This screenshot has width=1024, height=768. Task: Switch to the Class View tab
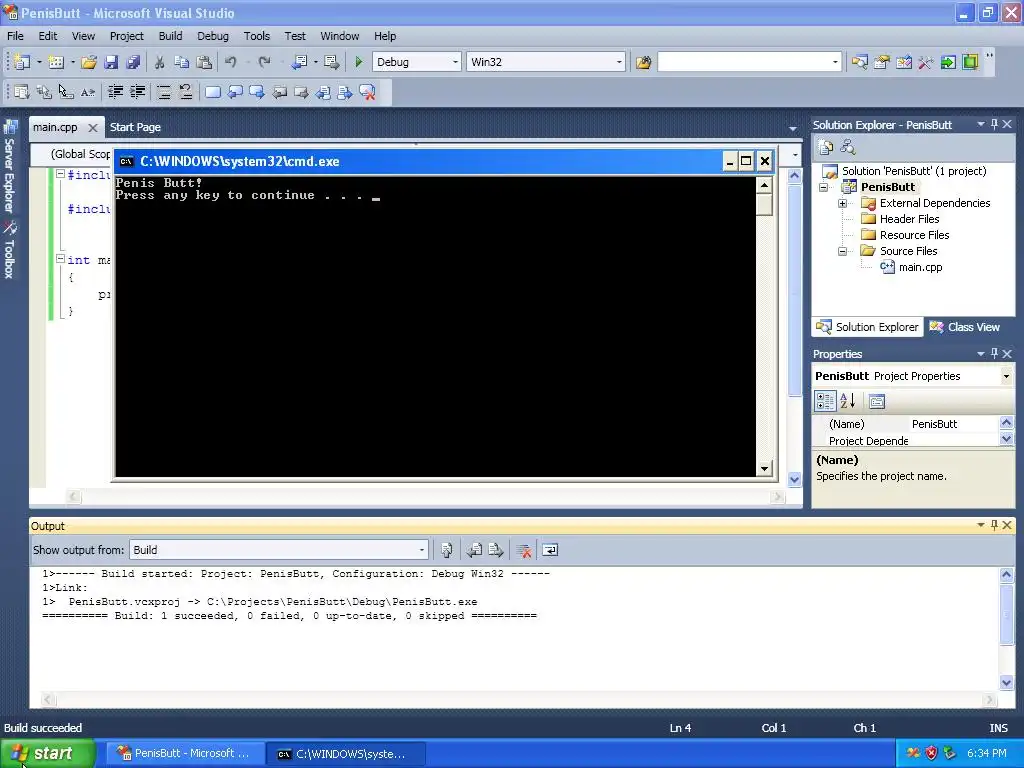click(x=966, y=327)
